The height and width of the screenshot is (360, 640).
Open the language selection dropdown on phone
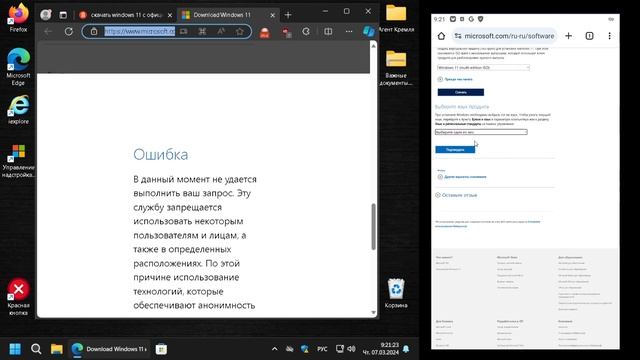coord(481,132)
